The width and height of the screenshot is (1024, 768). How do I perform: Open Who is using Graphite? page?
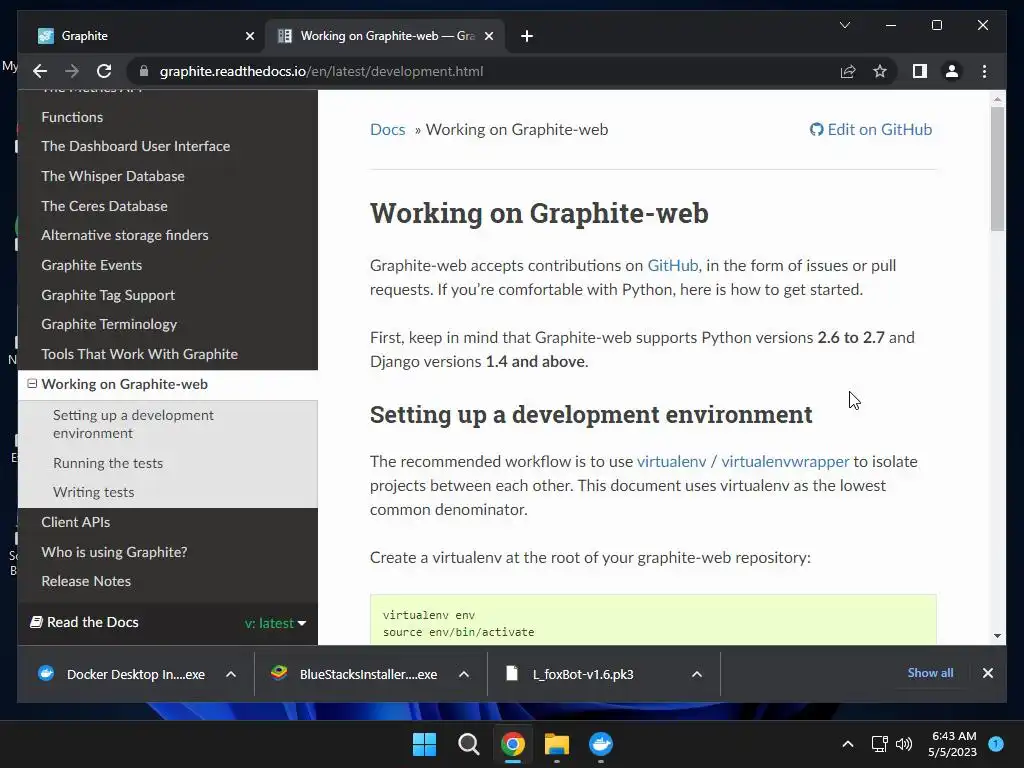click(114, 552)
